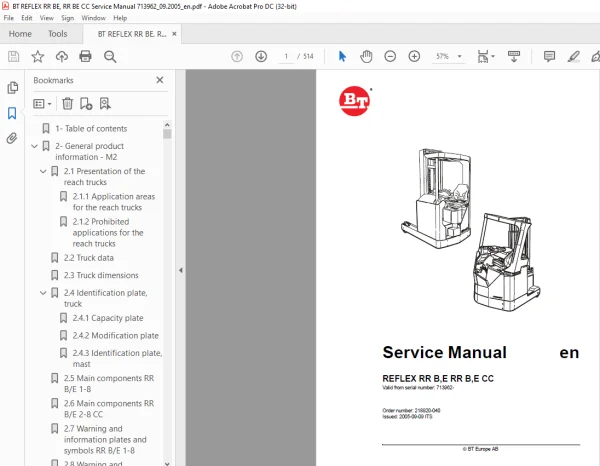Zoom in with plus icon
The height and width of the screenshot is (466, 600).
414,57
